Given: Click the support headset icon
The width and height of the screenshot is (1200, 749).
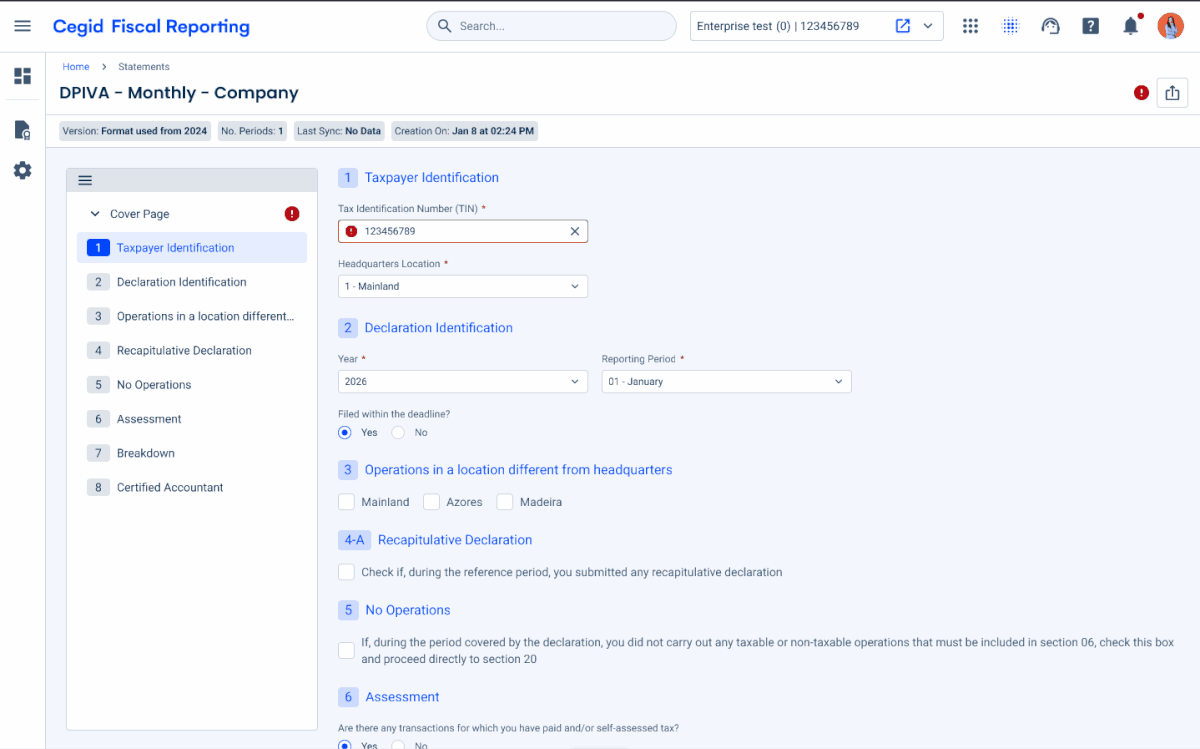Looking at the screenshot, I should pyautogui.click(x=1050, y=26).
